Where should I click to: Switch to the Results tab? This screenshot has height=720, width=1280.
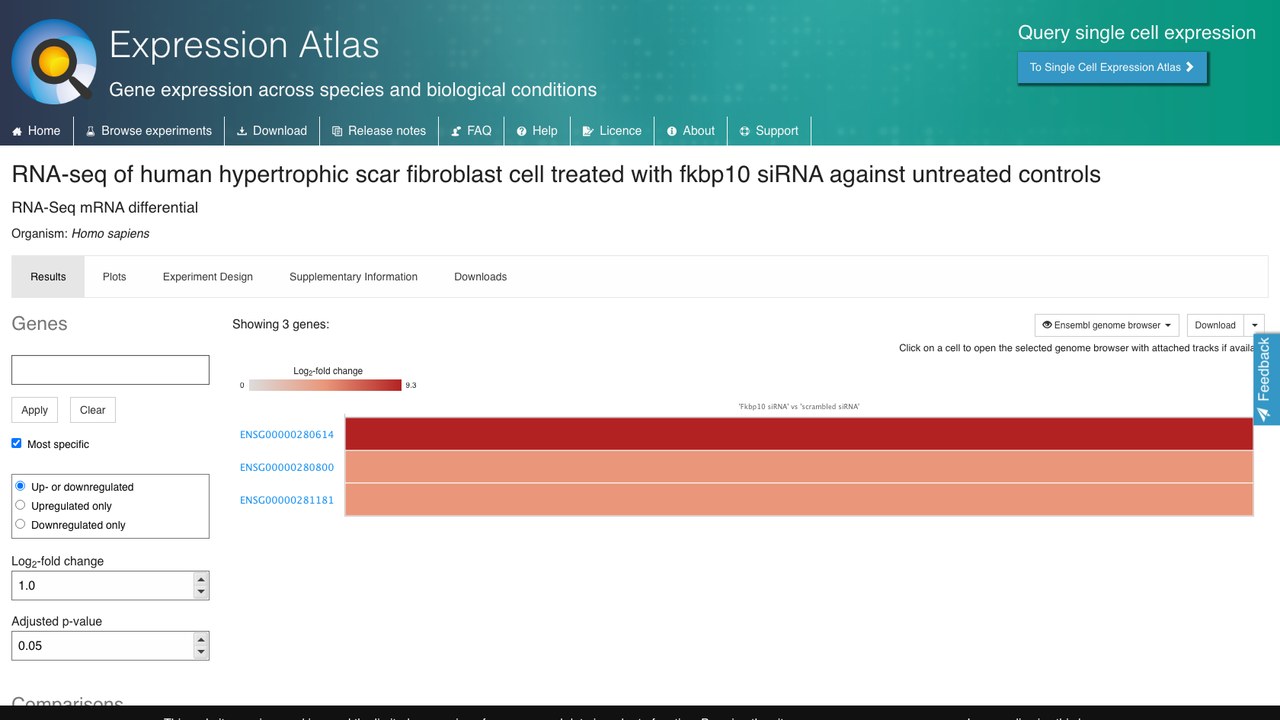coord(48,277)
